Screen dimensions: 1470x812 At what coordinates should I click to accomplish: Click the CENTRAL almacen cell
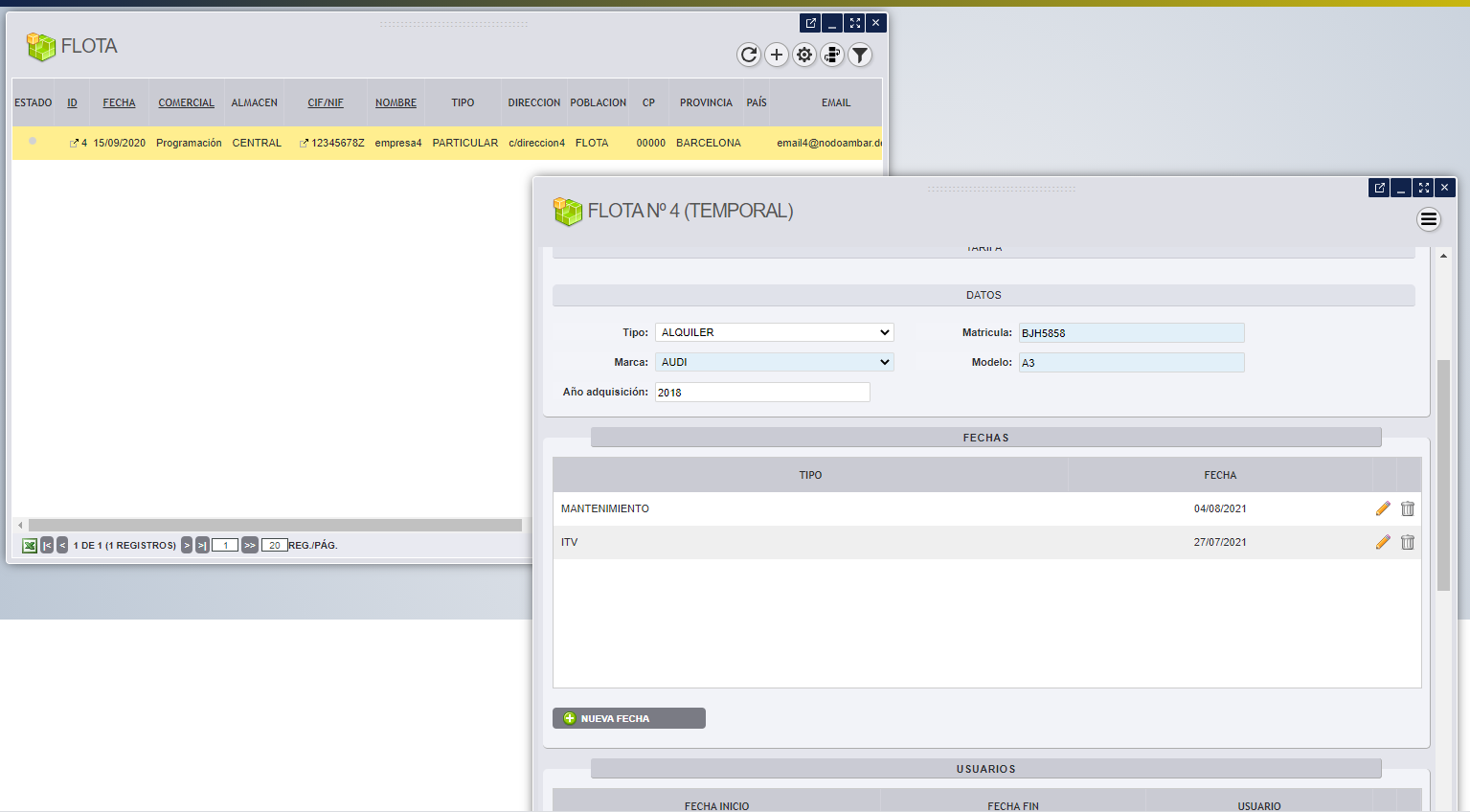point(257,143)
